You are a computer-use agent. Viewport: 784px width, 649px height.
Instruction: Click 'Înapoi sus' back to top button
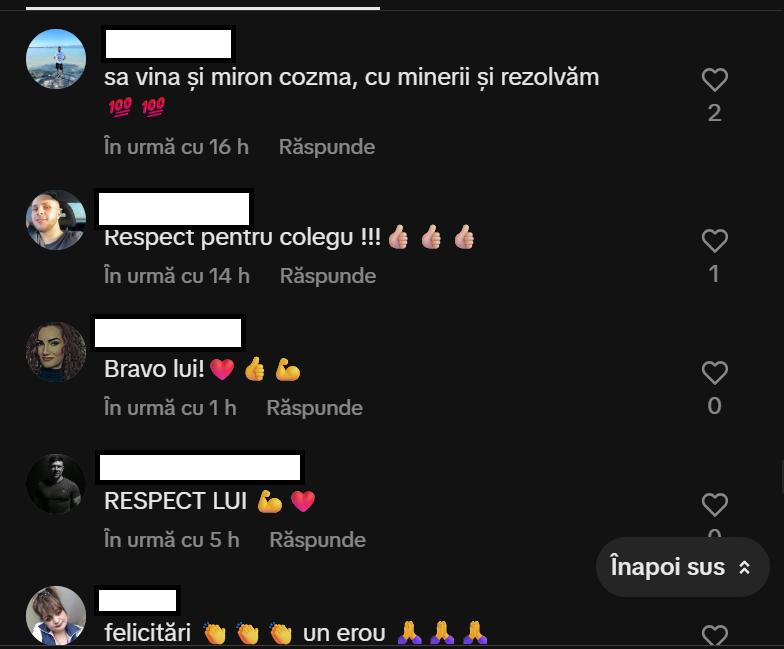(682, 567)
